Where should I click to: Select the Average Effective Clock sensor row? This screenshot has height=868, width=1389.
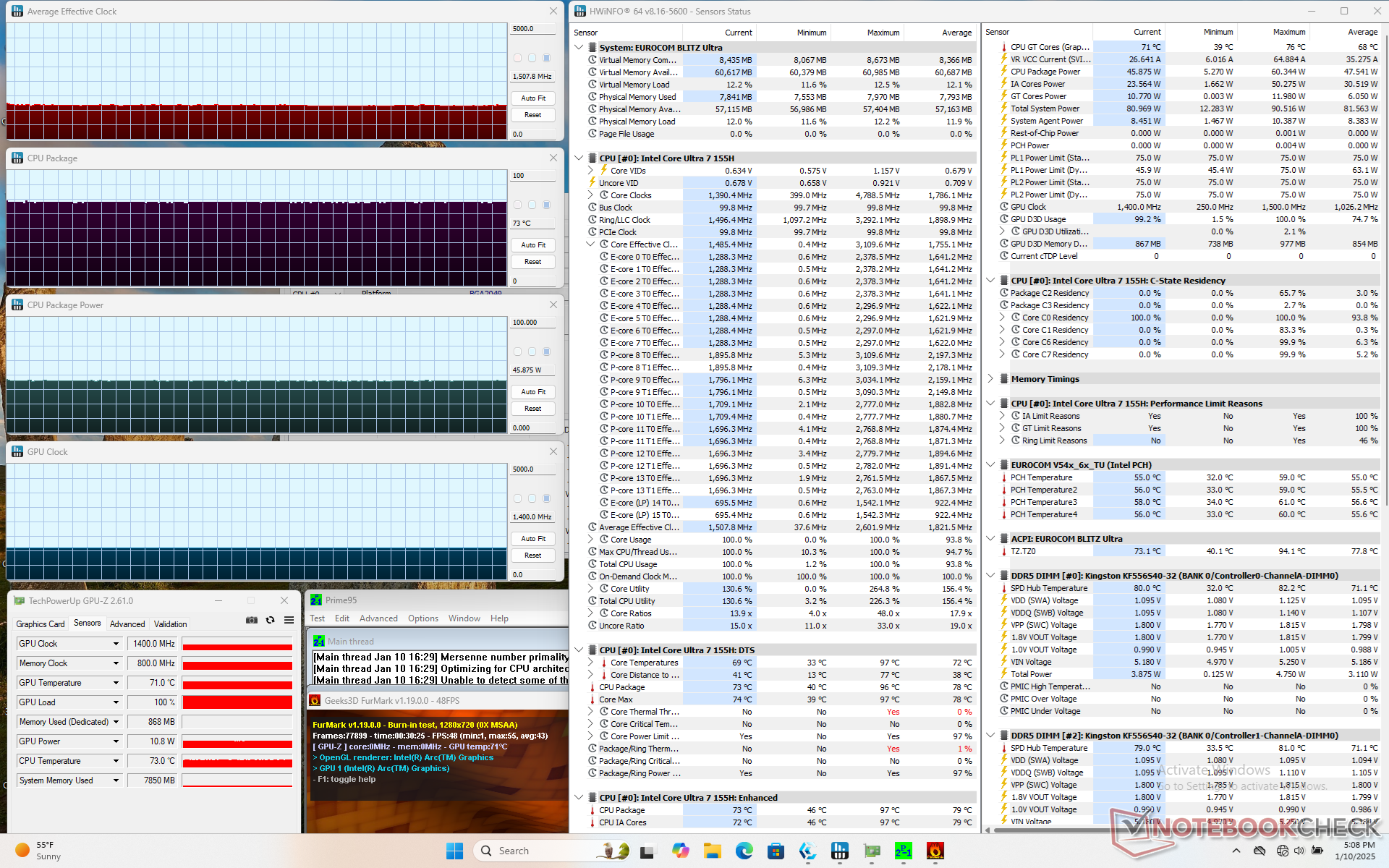point(781,527)
